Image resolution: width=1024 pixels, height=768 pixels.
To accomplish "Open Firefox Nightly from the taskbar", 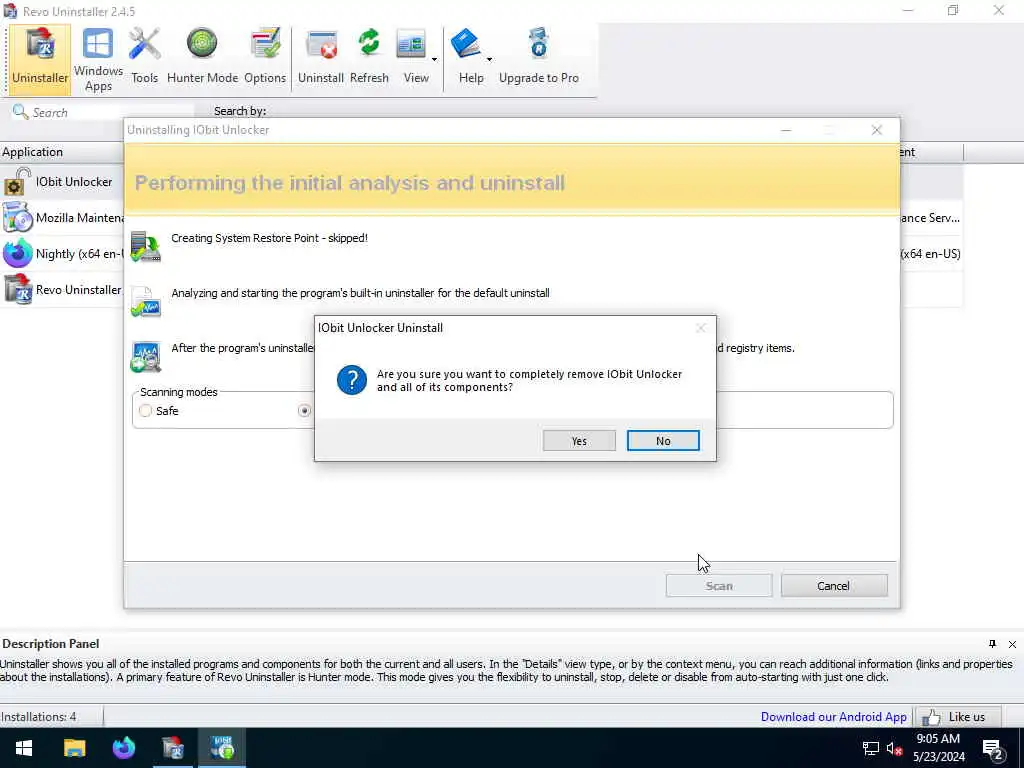I will pyautogui.click(x=123, y=748).
